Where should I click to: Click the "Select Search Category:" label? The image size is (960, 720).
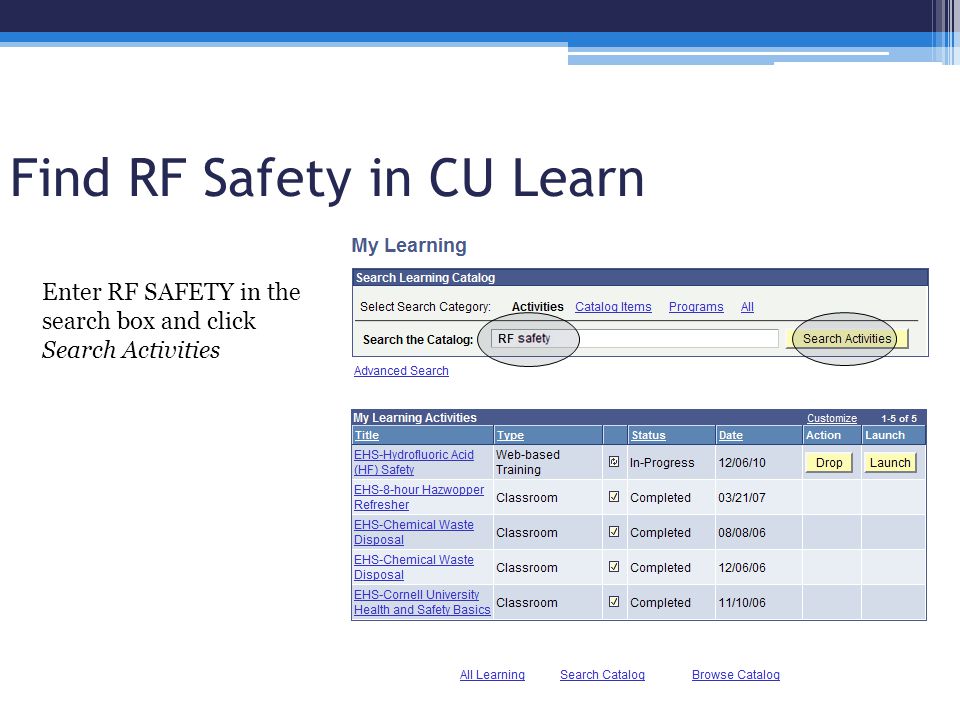[x=425, y=307]
